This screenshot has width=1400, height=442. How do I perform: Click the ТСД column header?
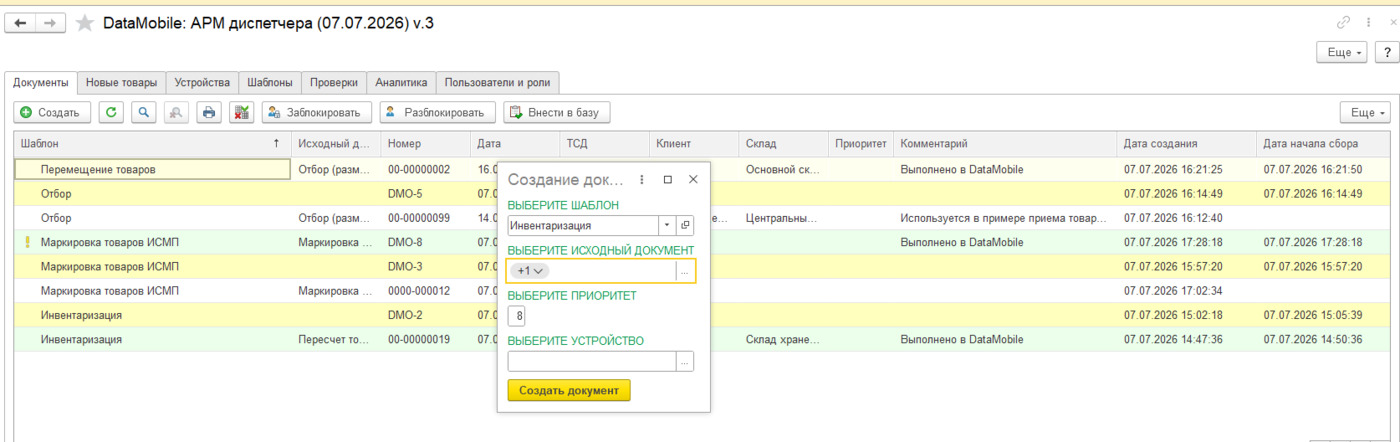[x=604, y=144]
